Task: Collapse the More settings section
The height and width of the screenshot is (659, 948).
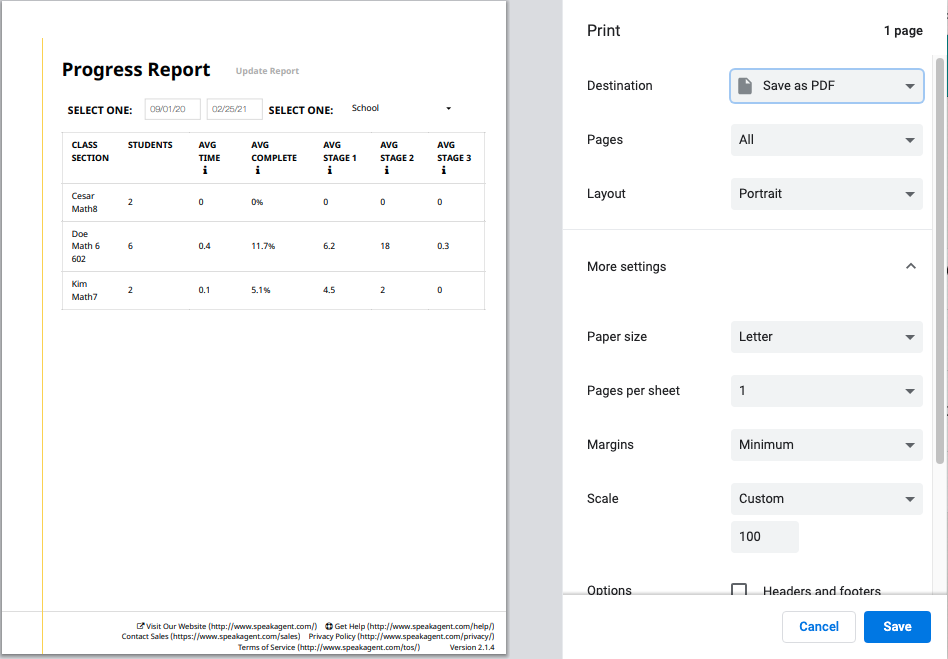Action: tap(911, 266)
